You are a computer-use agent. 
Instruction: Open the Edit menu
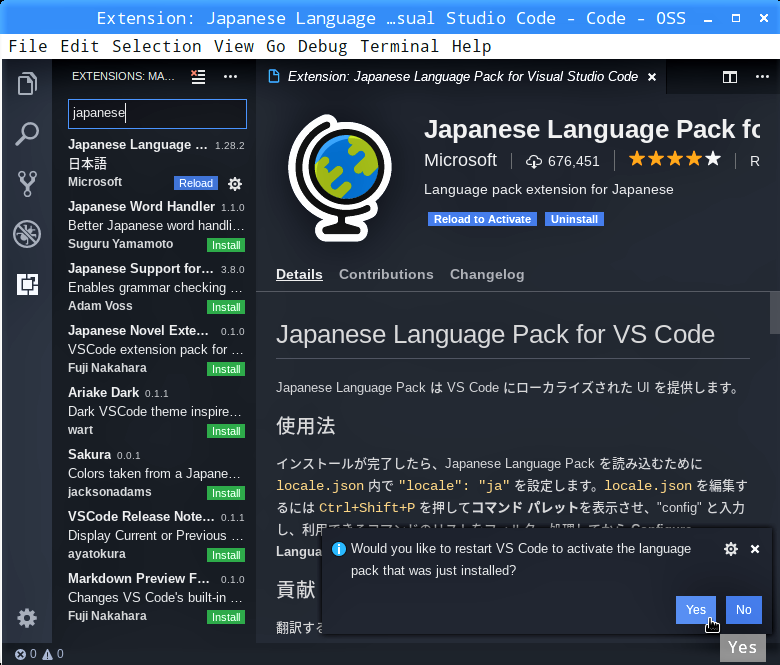pos(80,46)
